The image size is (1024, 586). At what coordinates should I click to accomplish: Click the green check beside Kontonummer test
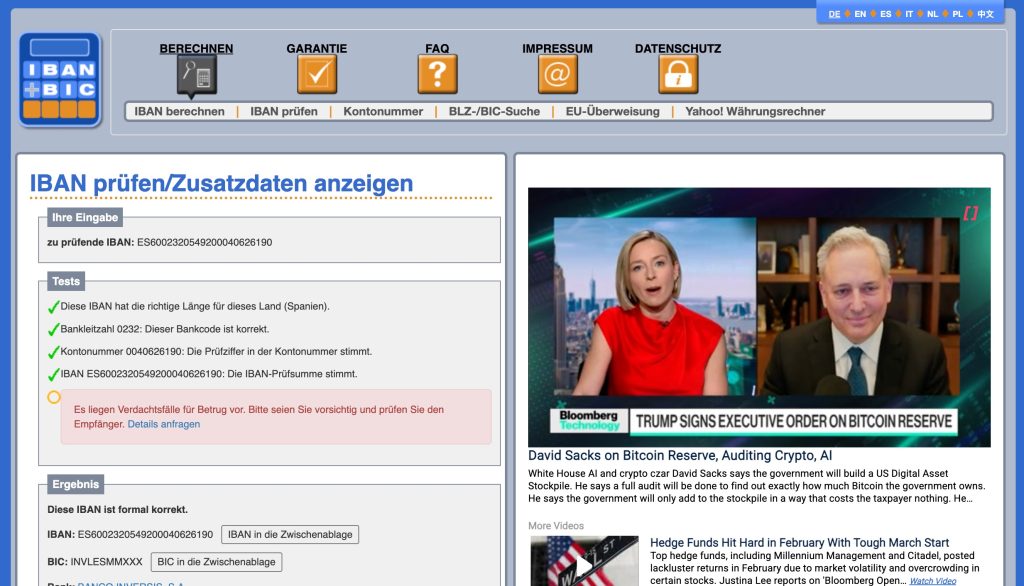tap(54, 352)
